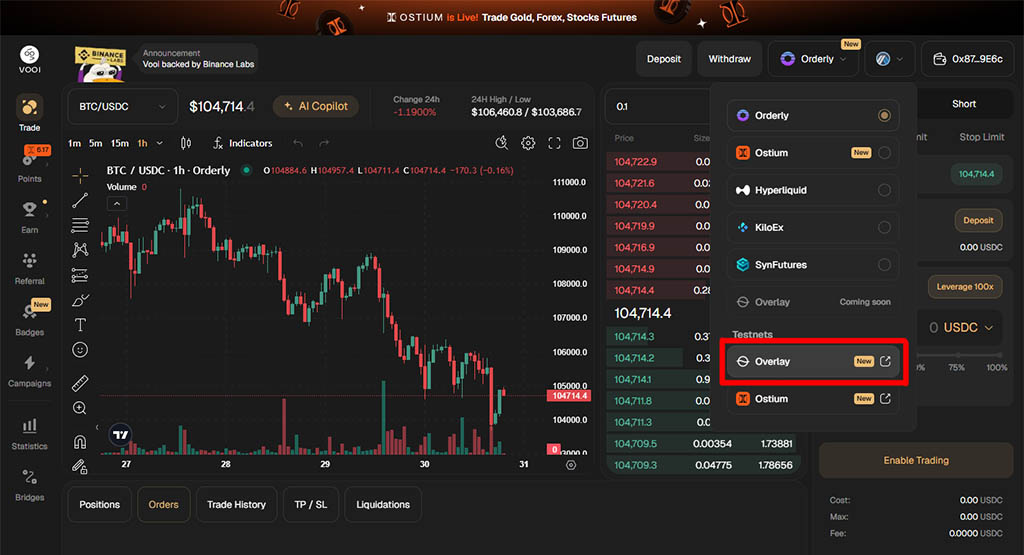Open the Referral sidebar section
The height and width of the screenshot is (555, 1024).
pos(29,268)
